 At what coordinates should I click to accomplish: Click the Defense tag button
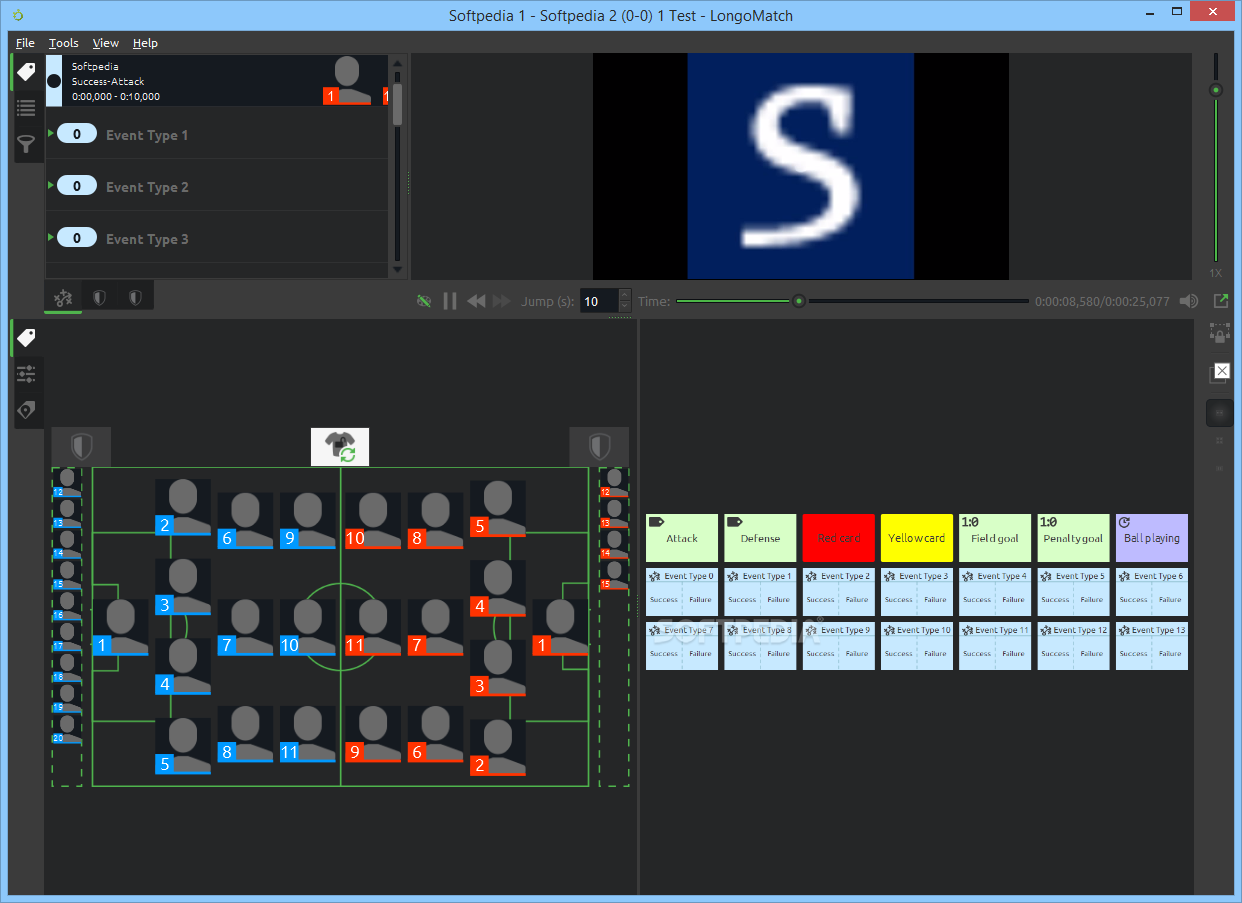coord(760,538)
